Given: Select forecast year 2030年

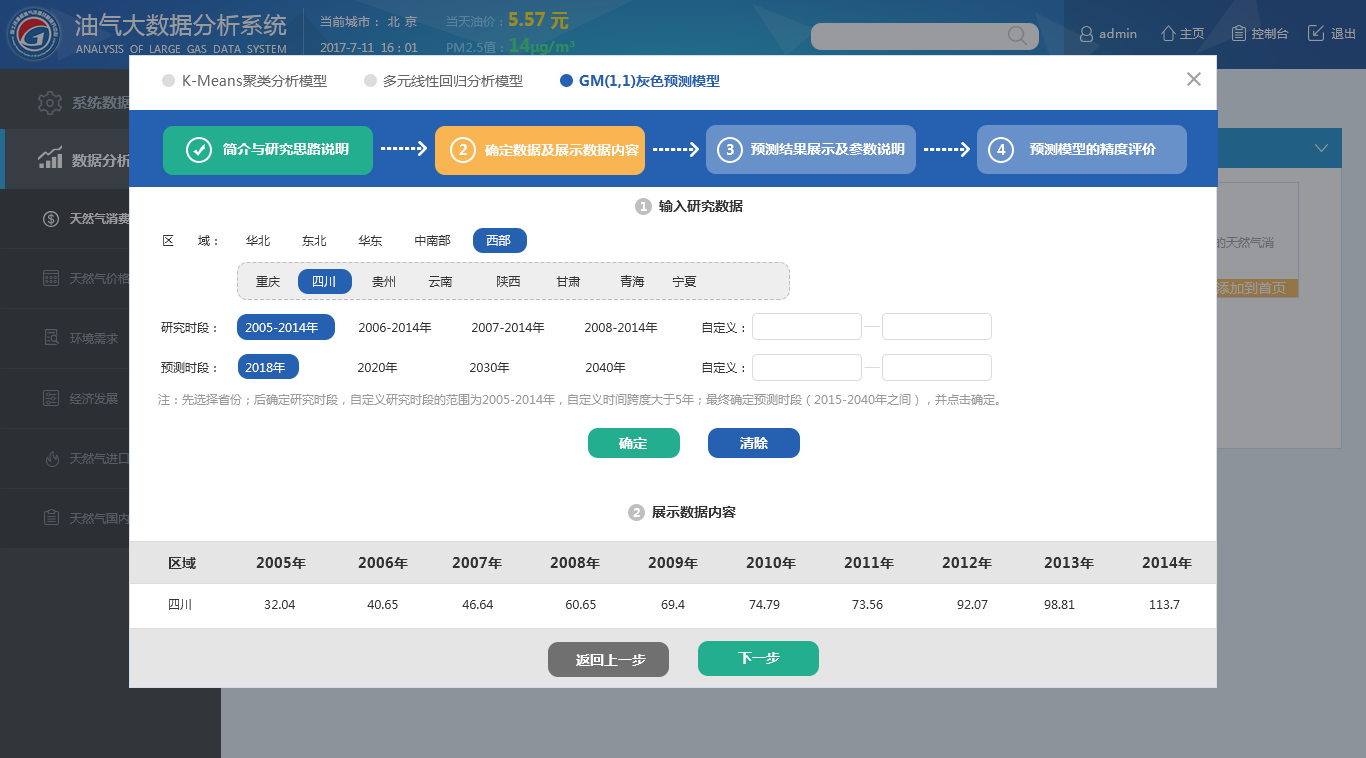Looking at the screenshot, I should coord(489,367).
